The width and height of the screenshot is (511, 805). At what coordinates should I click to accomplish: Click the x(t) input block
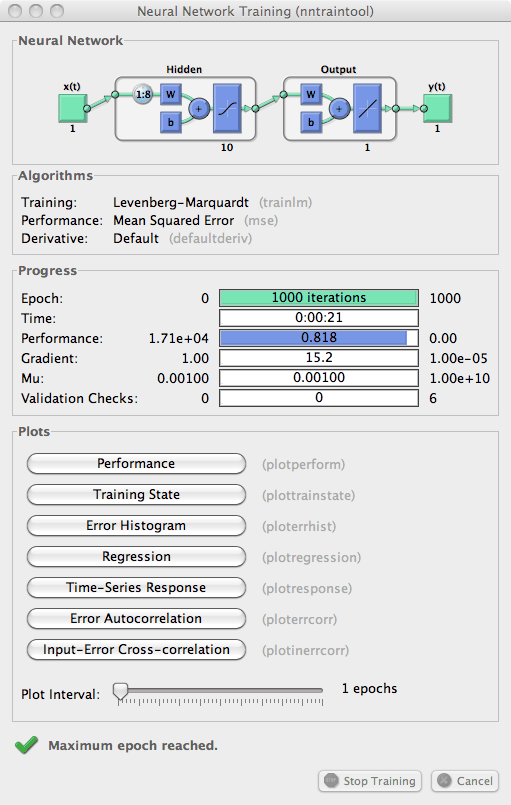[x=73, y=107]
